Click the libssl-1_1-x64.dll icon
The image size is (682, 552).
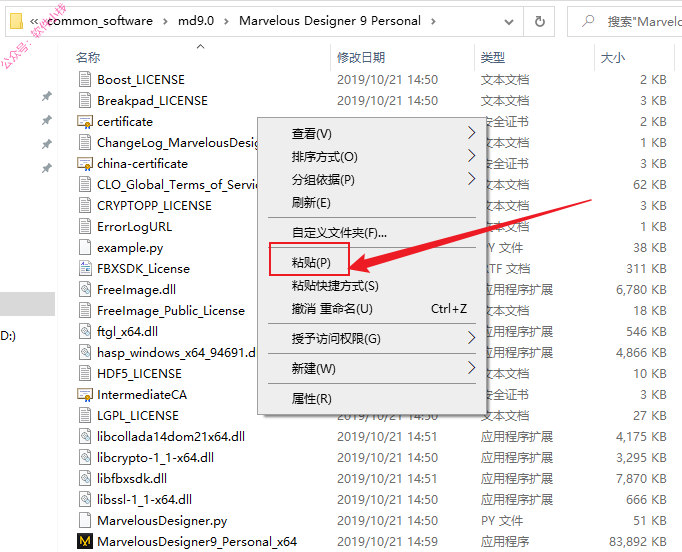tap(85, 499)
